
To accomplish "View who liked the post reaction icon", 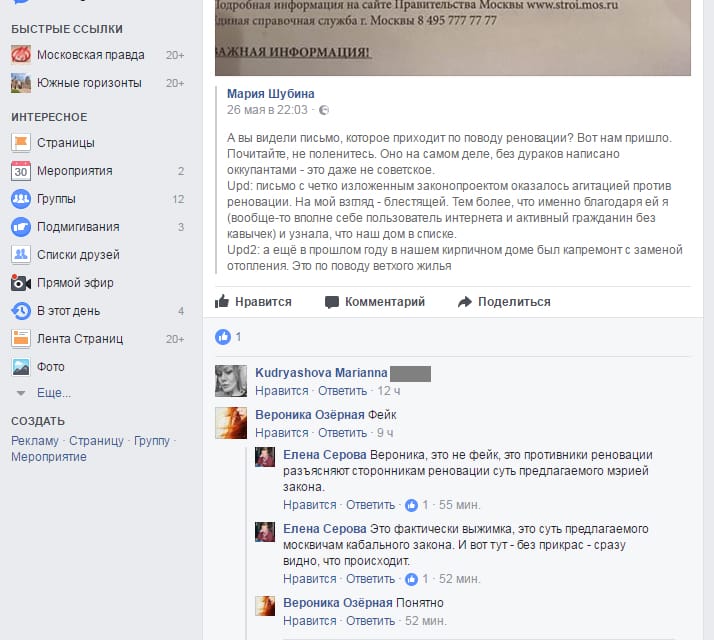I will coord(223,337).
